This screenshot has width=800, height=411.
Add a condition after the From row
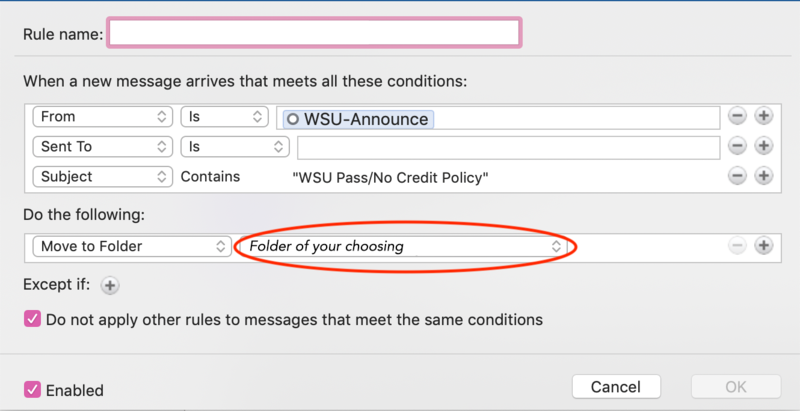point(764,116)
